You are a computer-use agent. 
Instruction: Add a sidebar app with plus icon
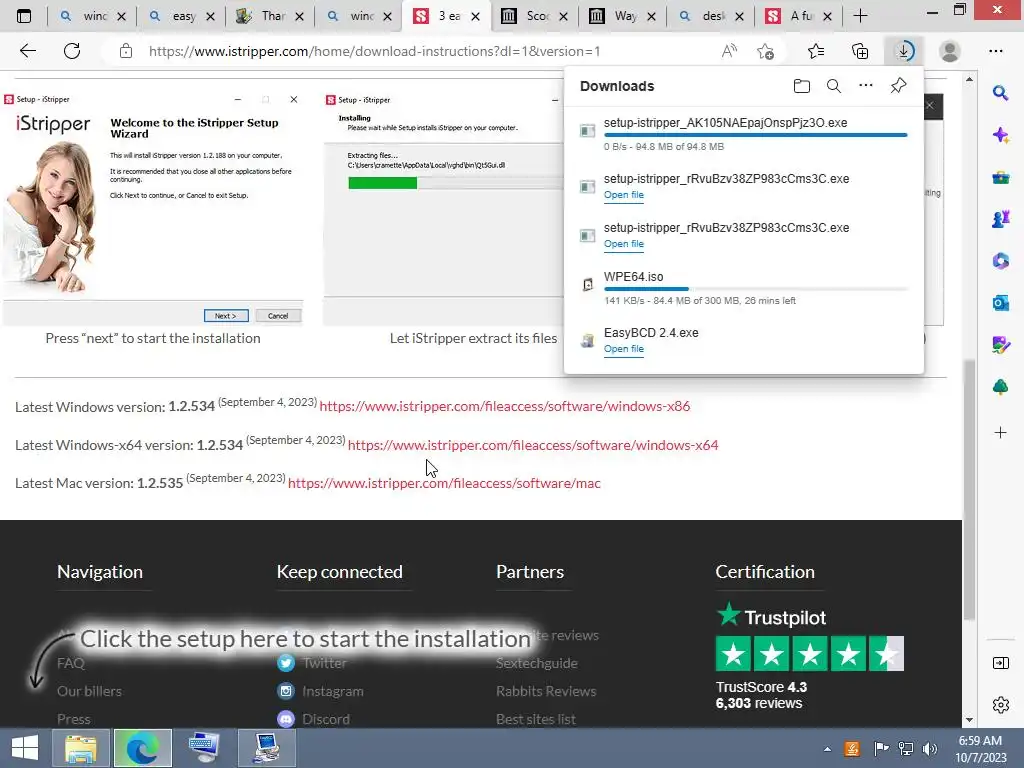(x=1000, y=432)
